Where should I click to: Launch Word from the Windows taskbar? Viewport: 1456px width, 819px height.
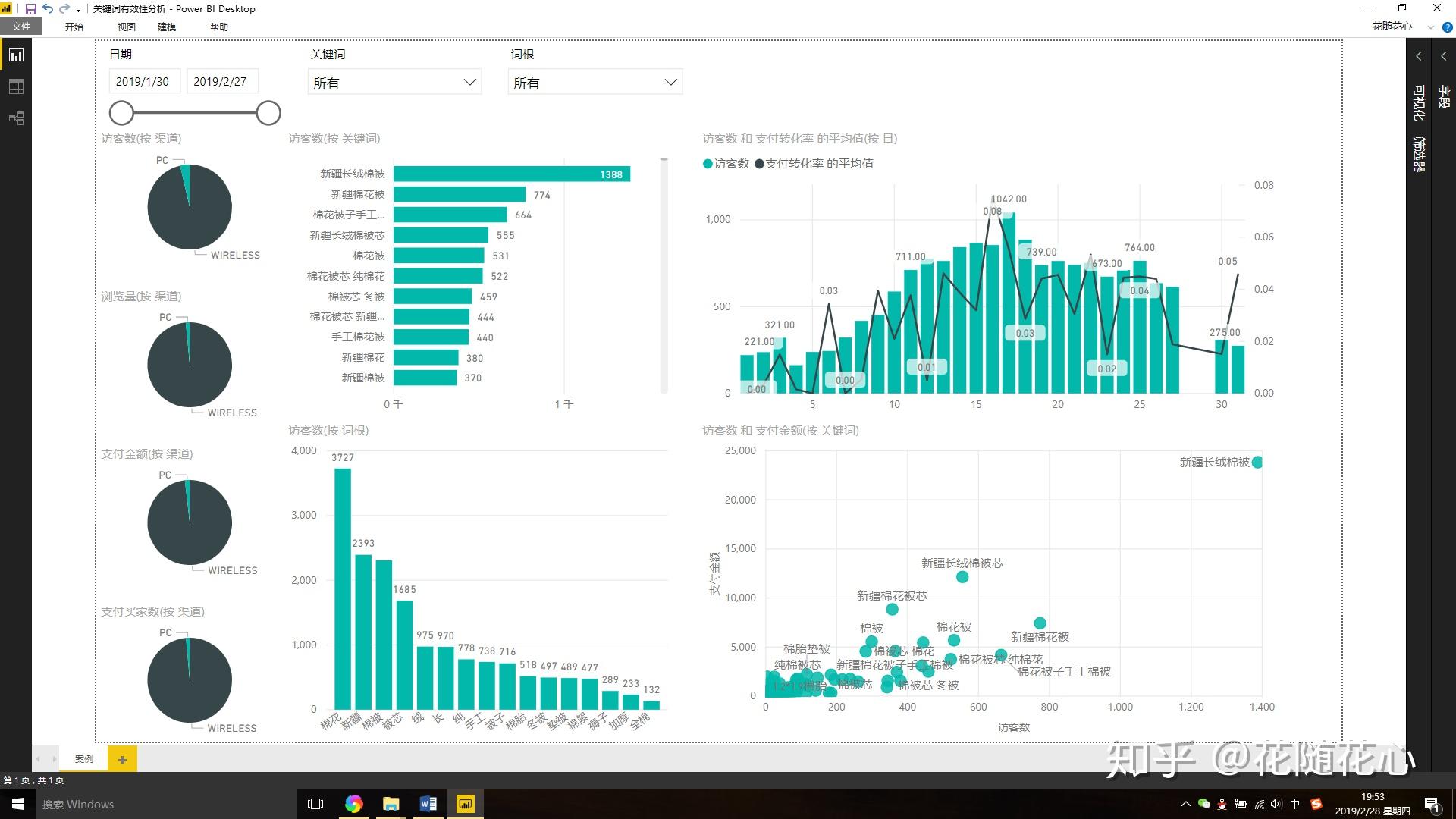[x=428, y=804]
